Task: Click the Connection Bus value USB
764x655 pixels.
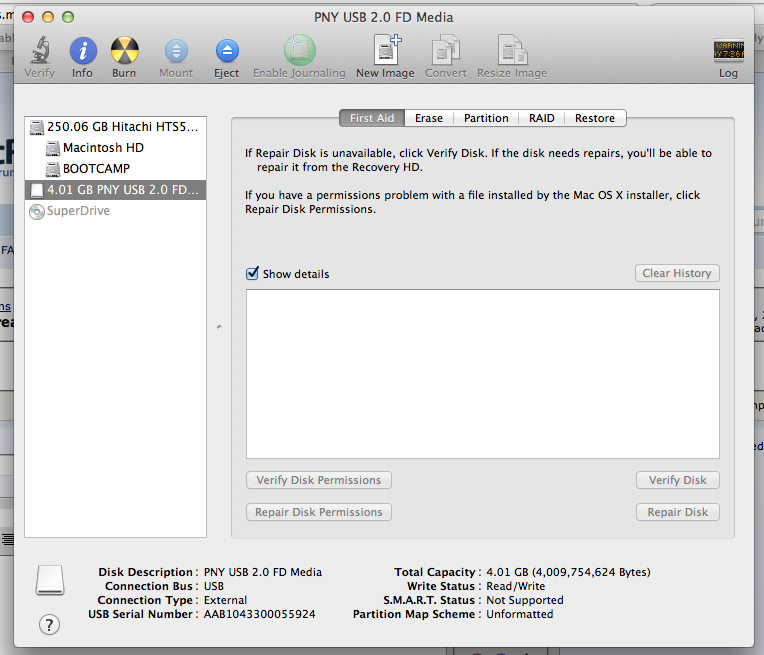Action: point(213,586)
